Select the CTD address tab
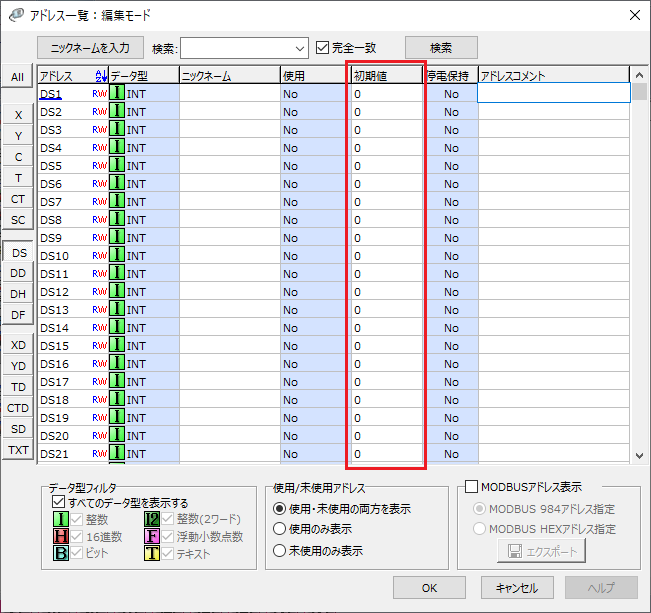 [x=18, y=408]
